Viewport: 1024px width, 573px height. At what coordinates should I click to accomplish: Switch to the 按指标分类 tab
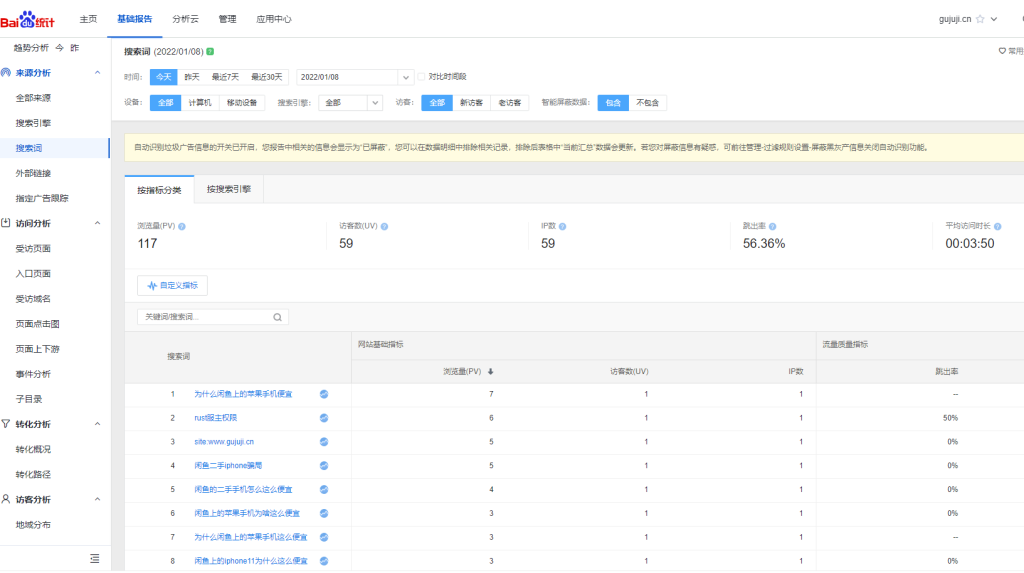point(159,190)
